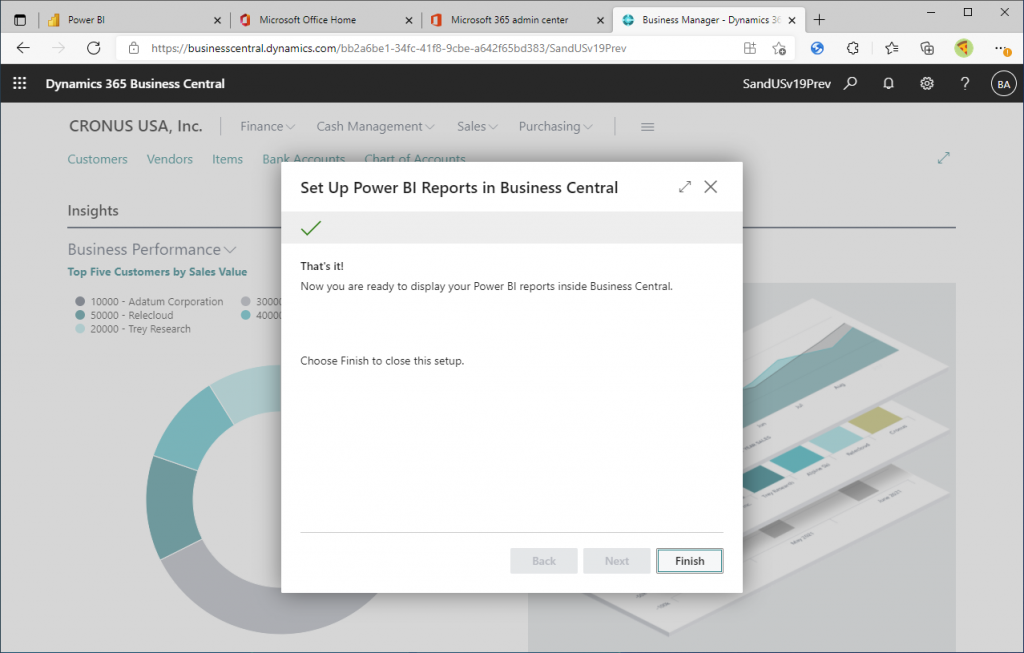Add this page to browser favorites

point(779,48)
